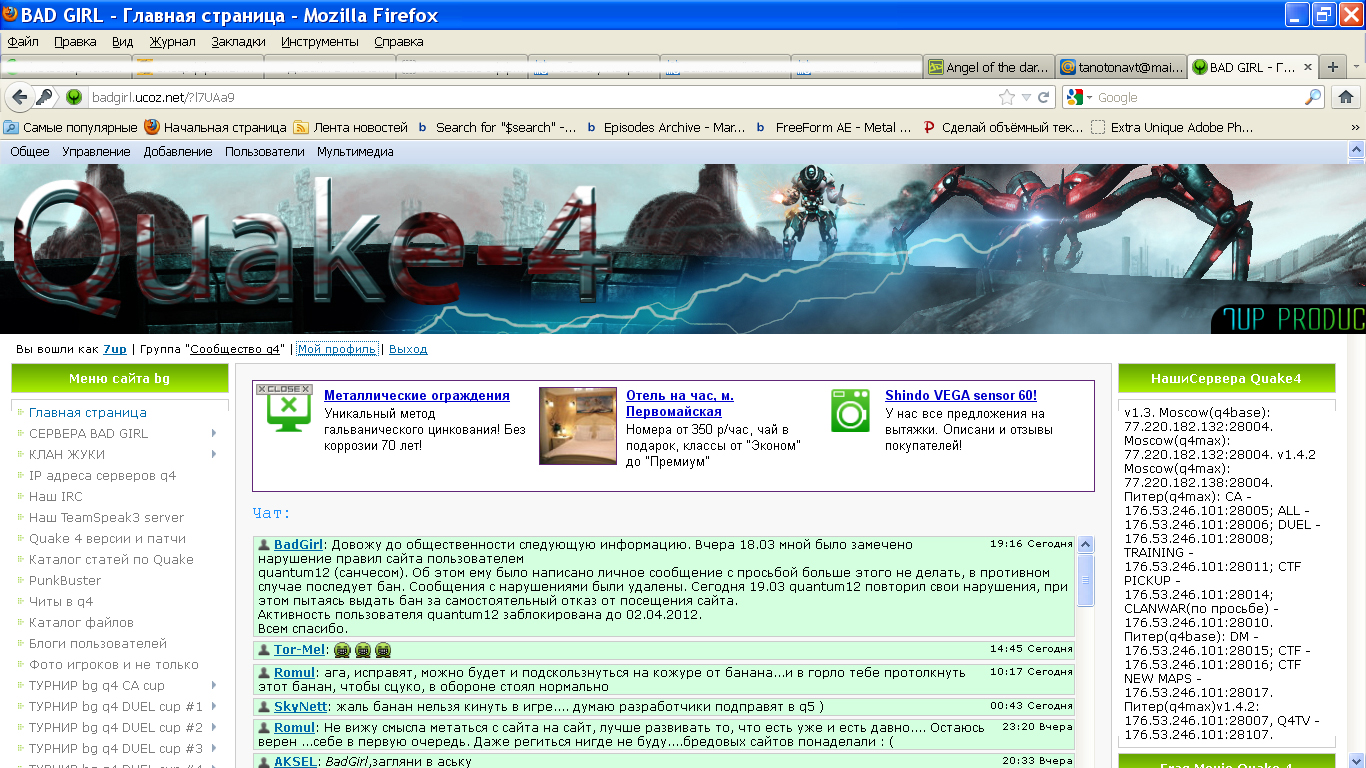Click the key icon next to back button
1366x768 pixels.
(44, 97)
